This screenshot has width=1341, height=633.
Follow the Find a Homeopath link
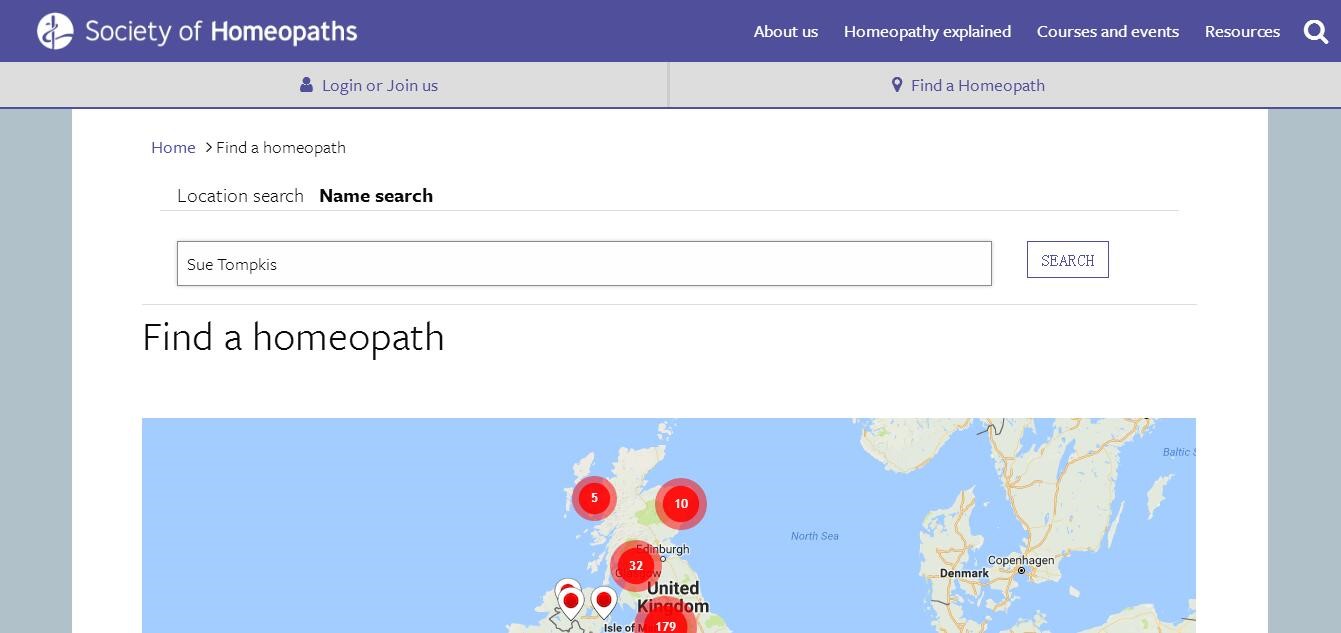pos(977,86)
